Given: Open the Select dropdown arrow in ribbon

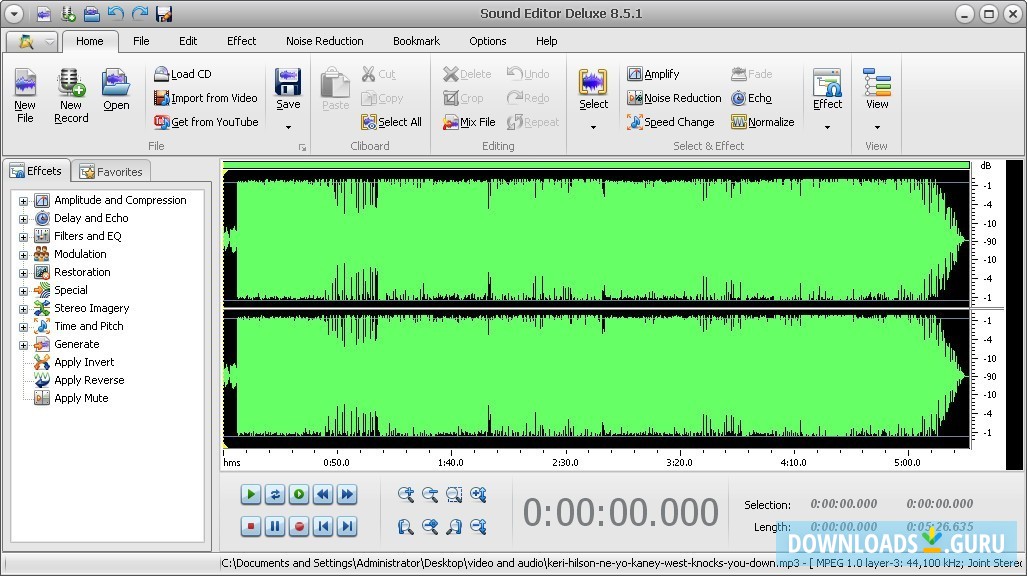Looking at the screenshot, I should (593, 127).
